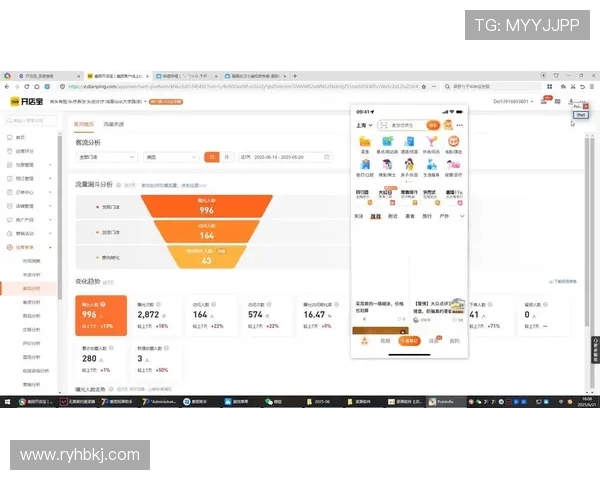
Task: Tap the 电影/演出 category icon in phone preview
Action: tap(453, 141)
